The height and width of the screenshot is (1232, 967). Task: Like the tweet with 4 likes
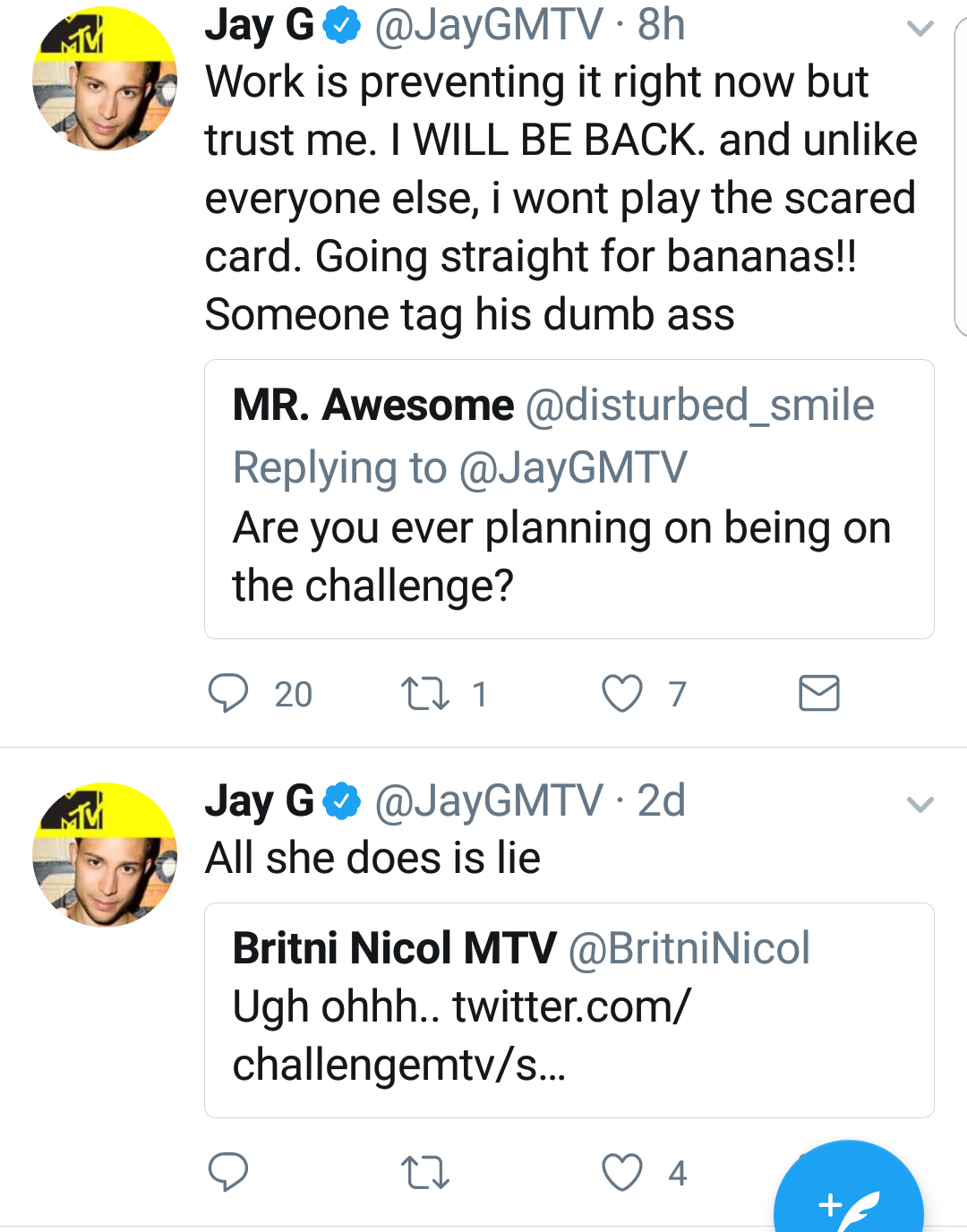click(621, 1172)
